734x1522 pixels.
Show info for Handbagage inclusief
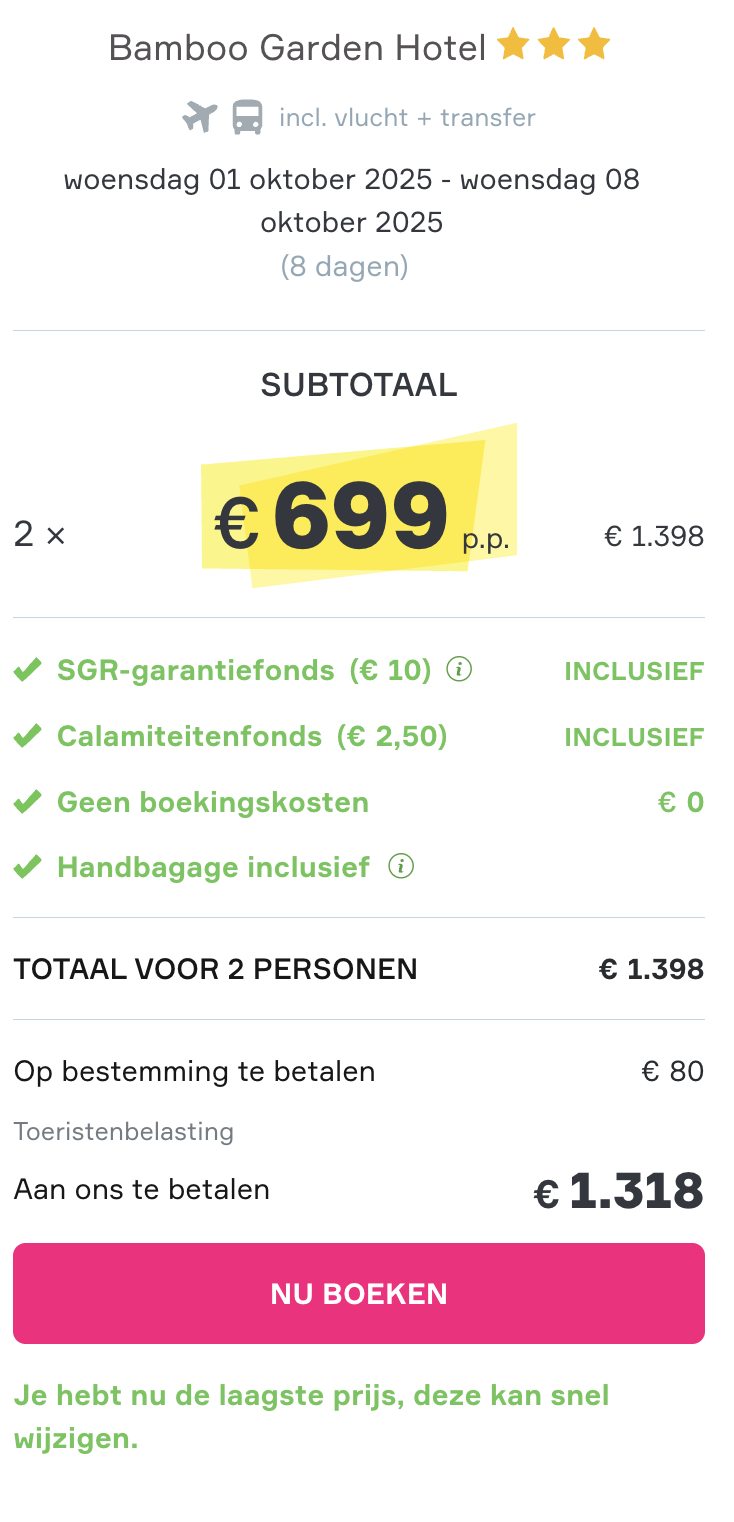pyautogui.click(x=401, y=866)
